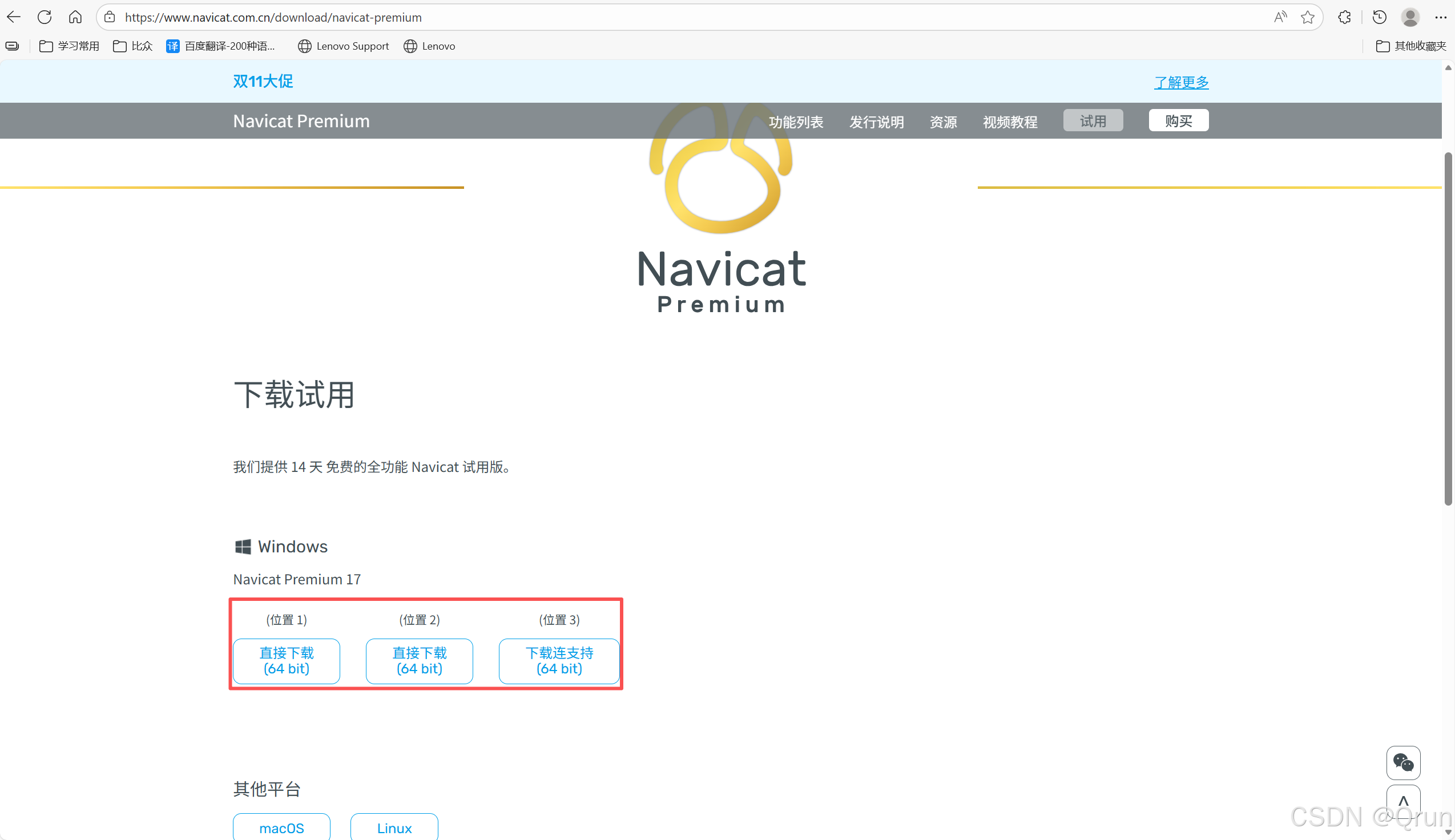Open the 百度翻译 bookmark

(220, 46)
